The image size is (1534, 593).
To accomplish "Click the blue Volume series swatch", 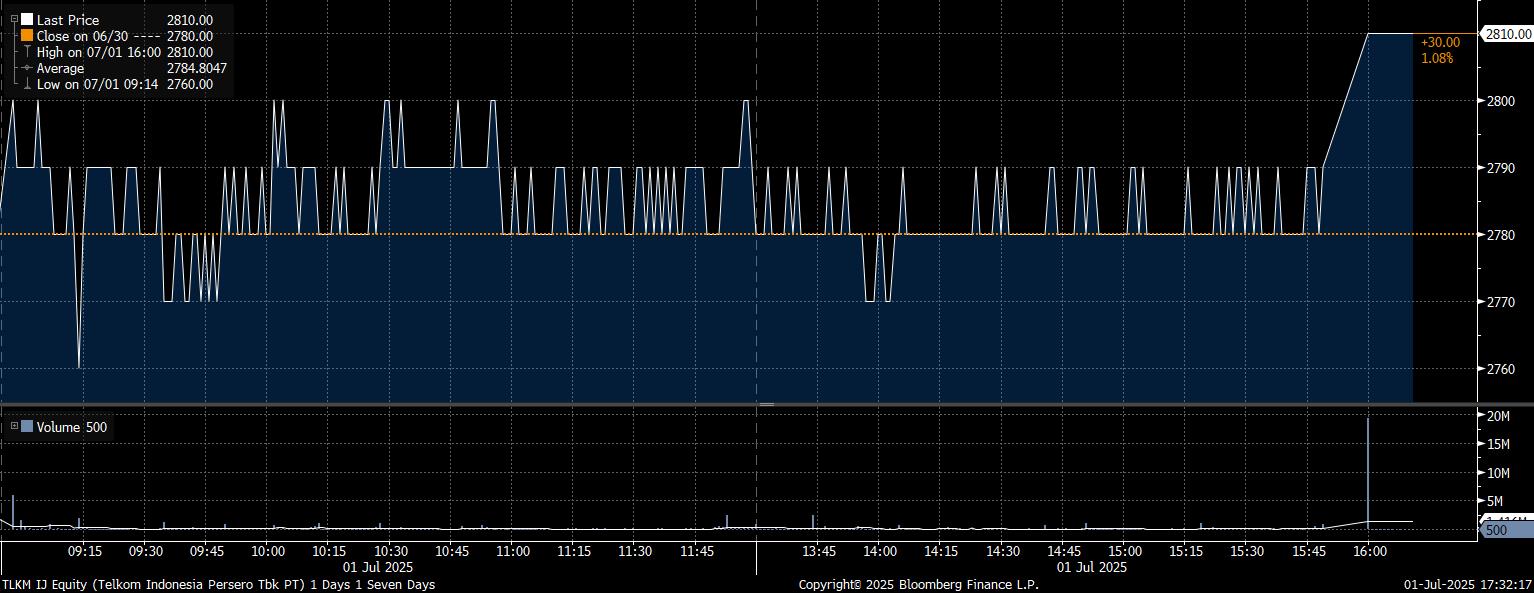I will point(27,427).
